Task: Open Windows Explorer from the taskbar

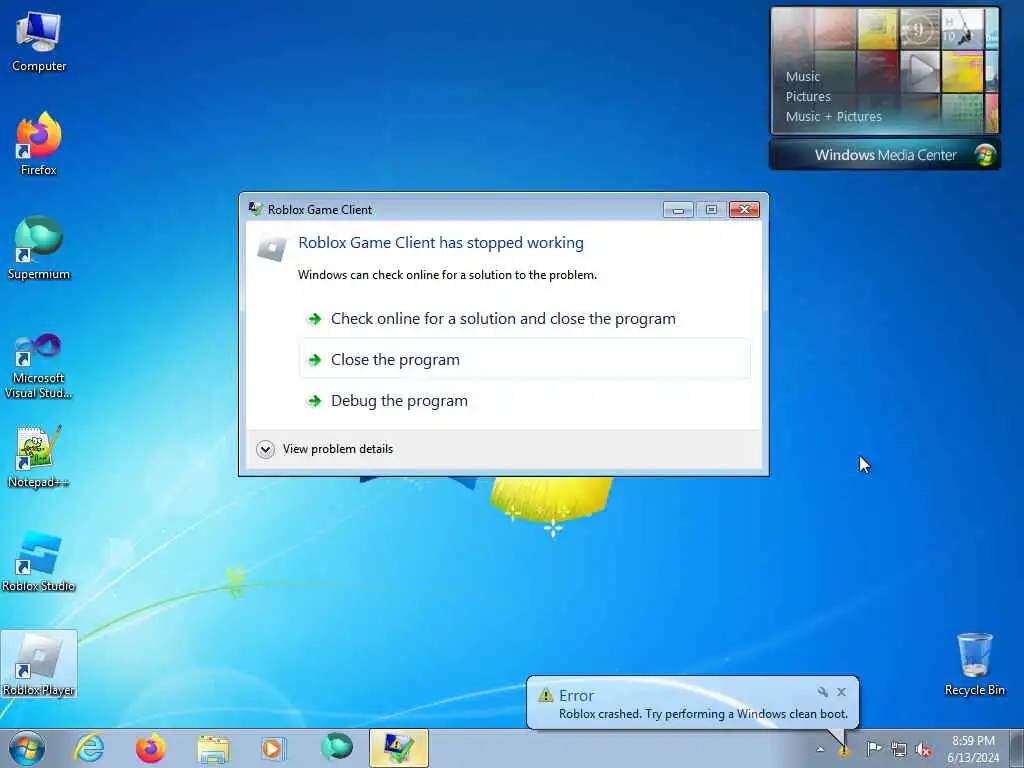Action: (213, 748)
